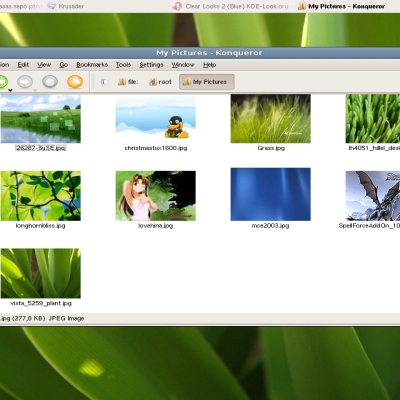Image resolution: width=400 pixels, height=400 pixels.
Task: Click the grey round Stop button
Action: (x=50, y=82)
